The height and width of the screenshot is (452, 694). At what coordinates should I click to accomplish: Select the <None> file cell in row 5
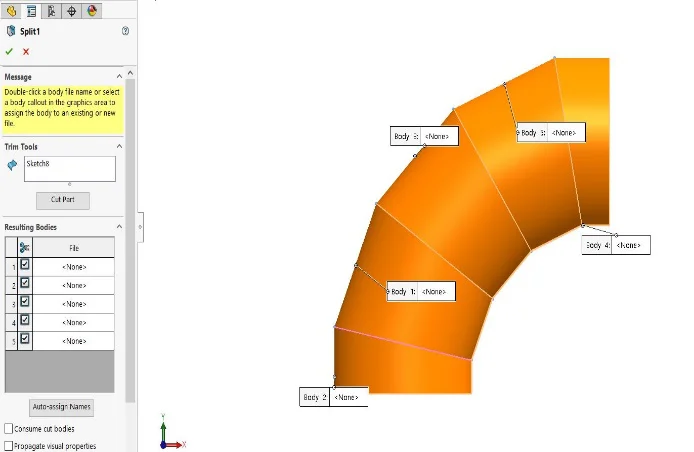point(73,341)
